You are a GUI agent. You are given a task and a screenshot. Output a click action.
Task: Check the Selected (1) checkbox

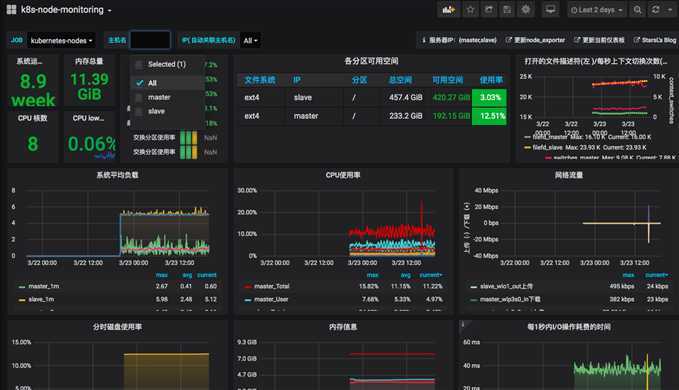(x=139, y=64)
